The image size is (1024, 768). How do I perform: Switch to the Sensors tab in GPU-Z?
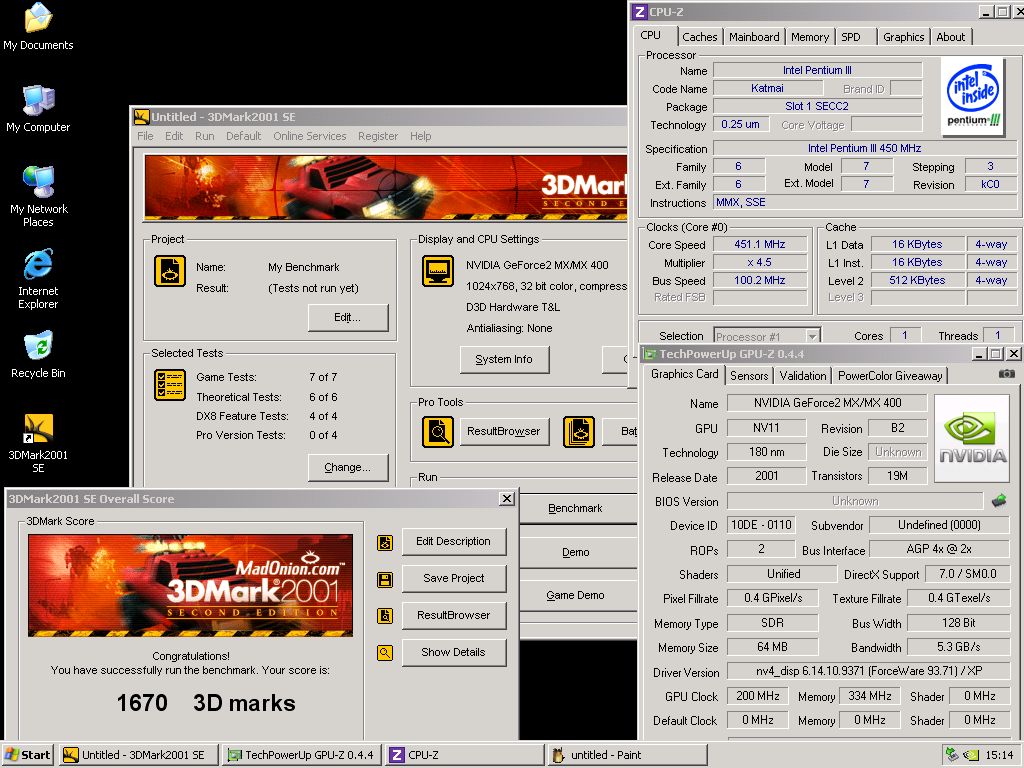tap(749, 376)
